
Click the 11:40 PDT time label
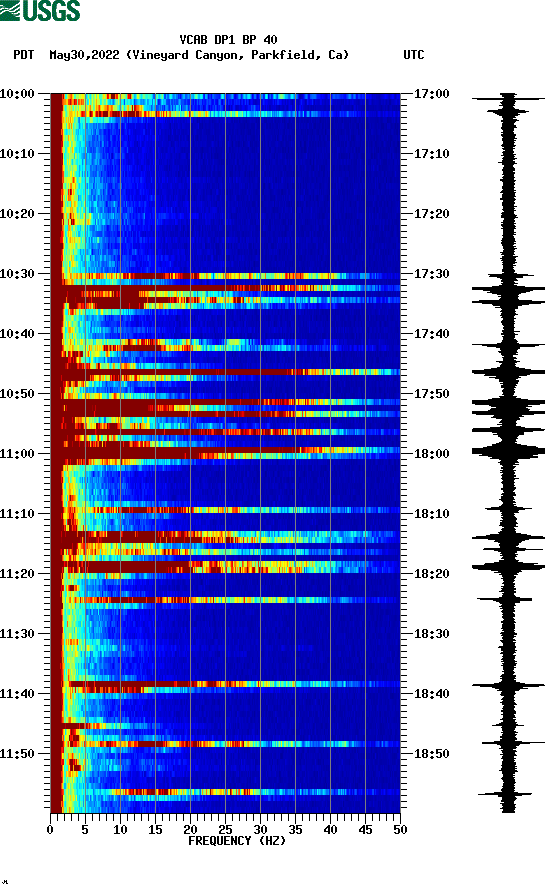tap(17, 694)
